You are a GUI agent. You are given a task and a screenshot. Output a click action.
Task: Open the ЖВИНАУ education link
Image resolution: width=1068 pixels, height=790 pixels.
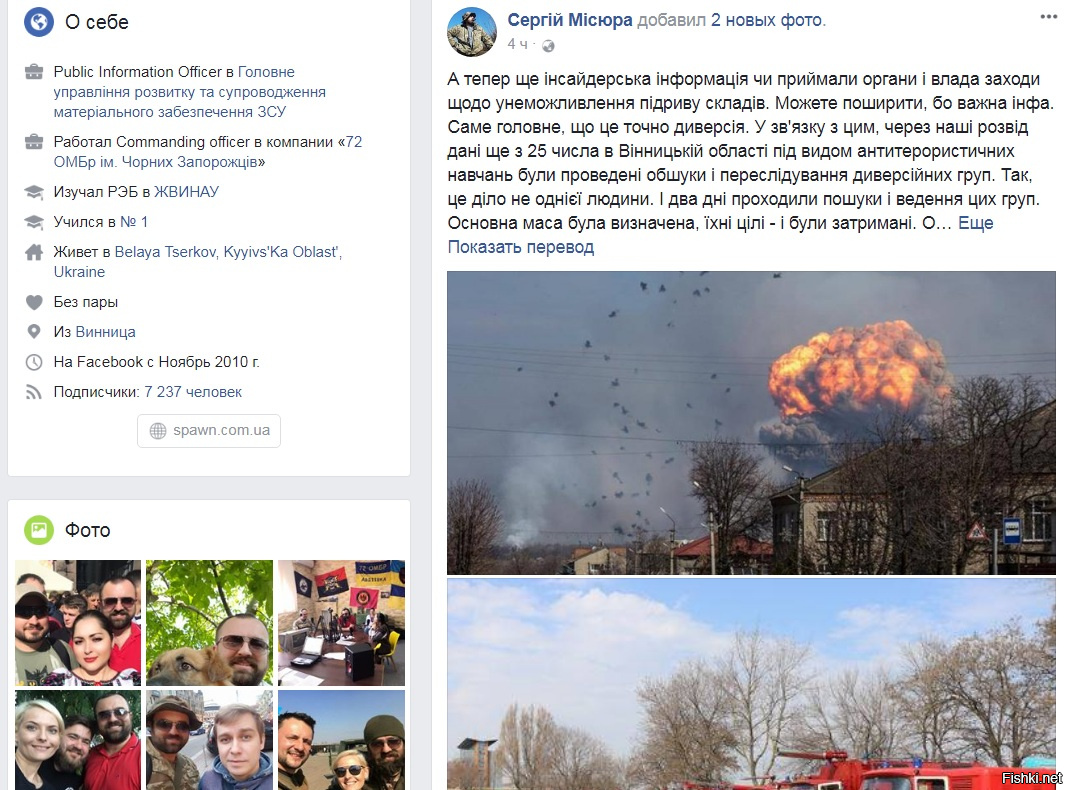coord(187,192)
